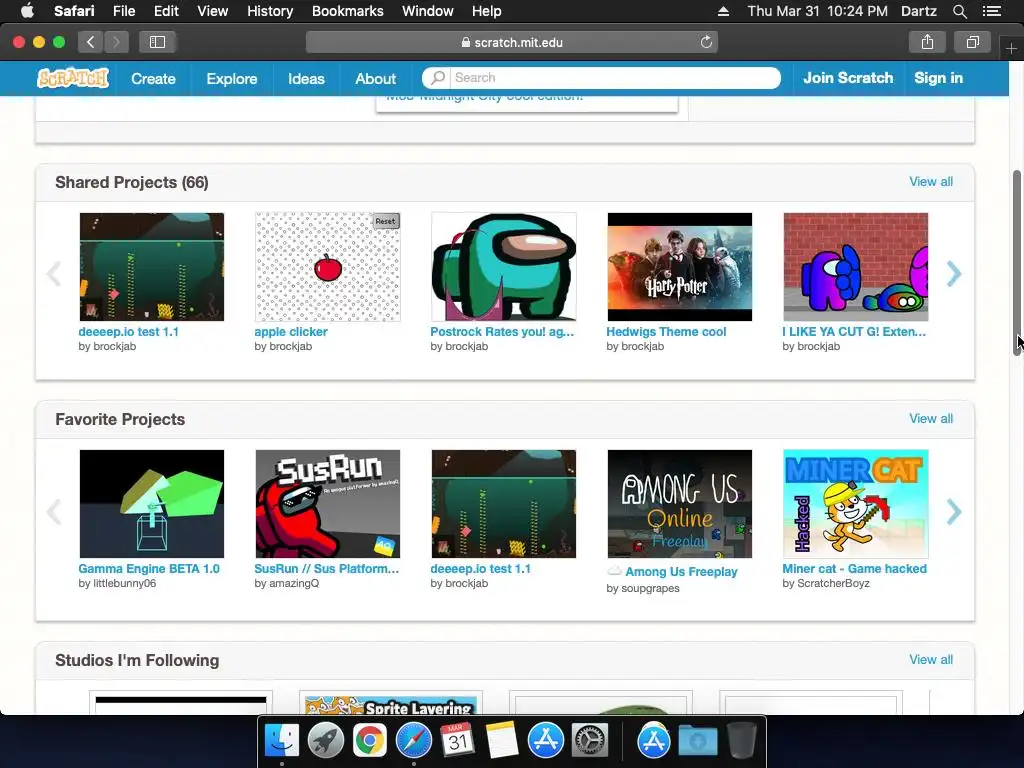Open the Trash in the Dock

click(742, 741)
